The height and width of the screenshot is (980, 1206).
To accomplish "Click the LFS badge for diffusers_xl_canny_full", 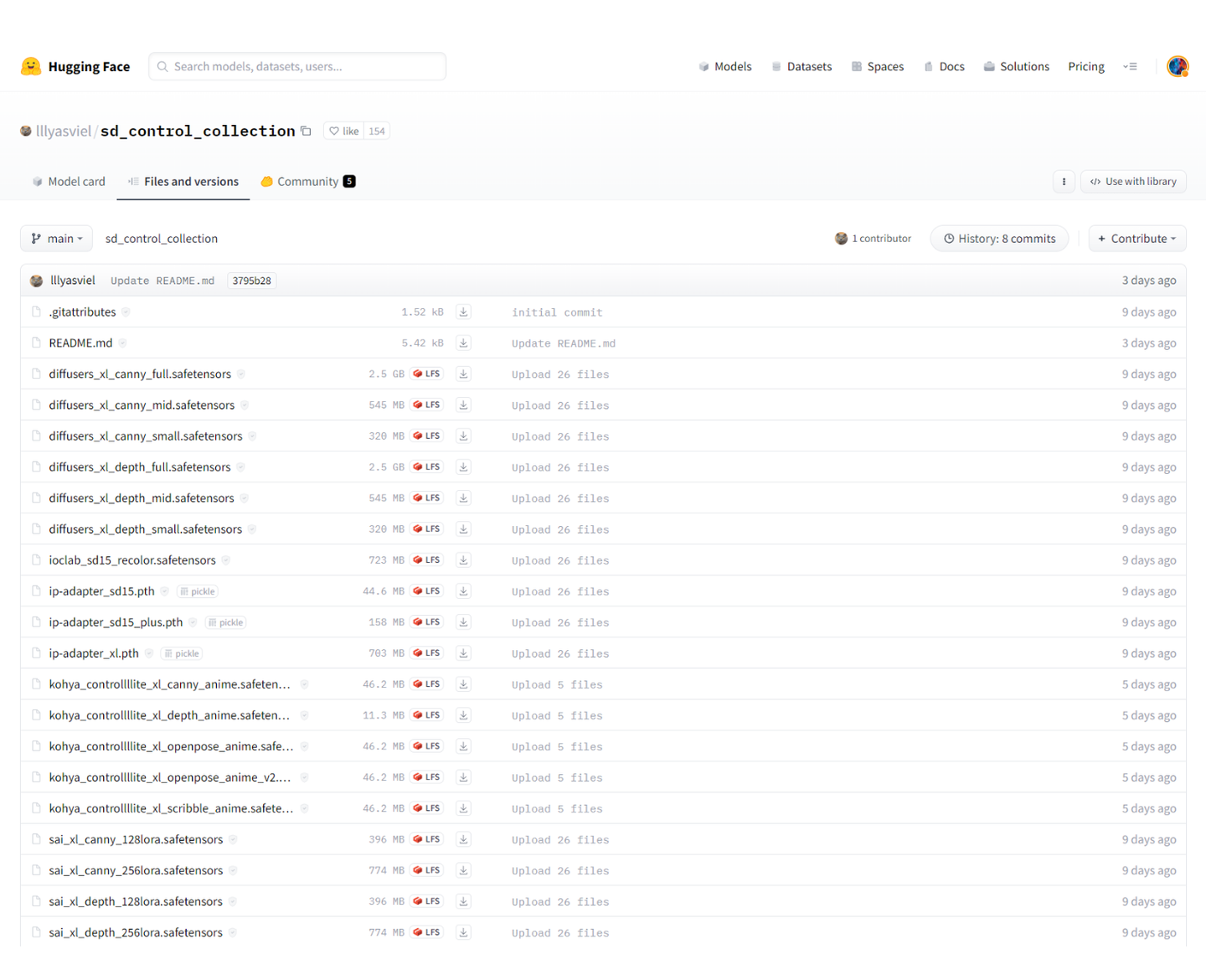I will click(x=427, y=374).
